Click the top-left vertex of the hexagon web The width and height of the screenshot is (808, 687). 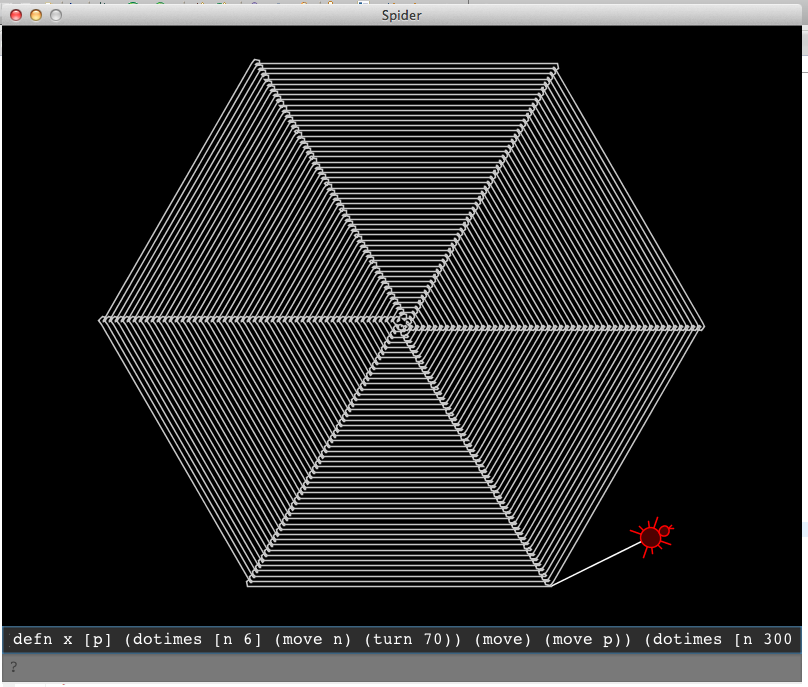(x=256, y=62)
